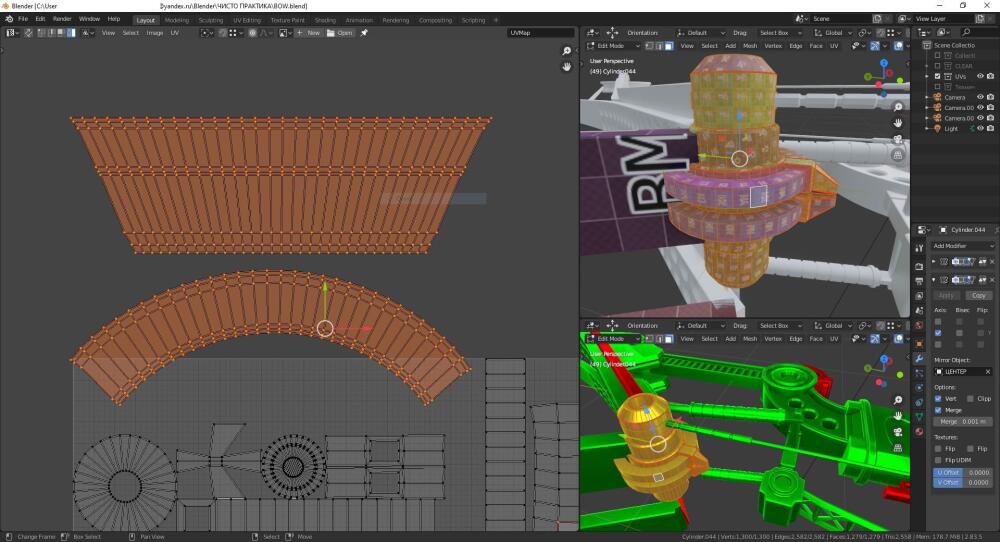This screenshot has width=1000, height=542.
Task: Open Select Box dropdown in top viewport header
Action: point(781,33)
